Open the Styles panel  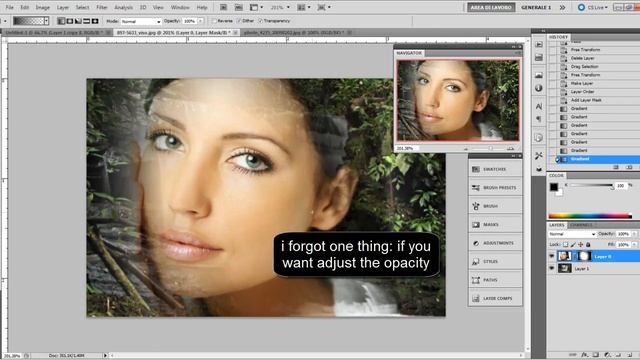click(x=495, y=261)
